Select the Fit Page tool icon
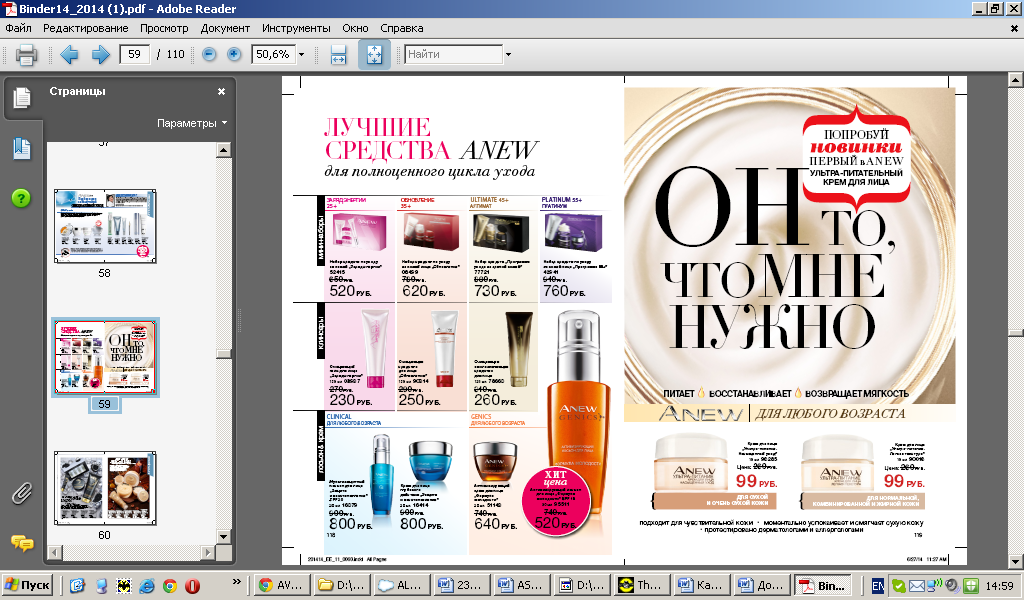1024x600 pixels. [374, 54]
